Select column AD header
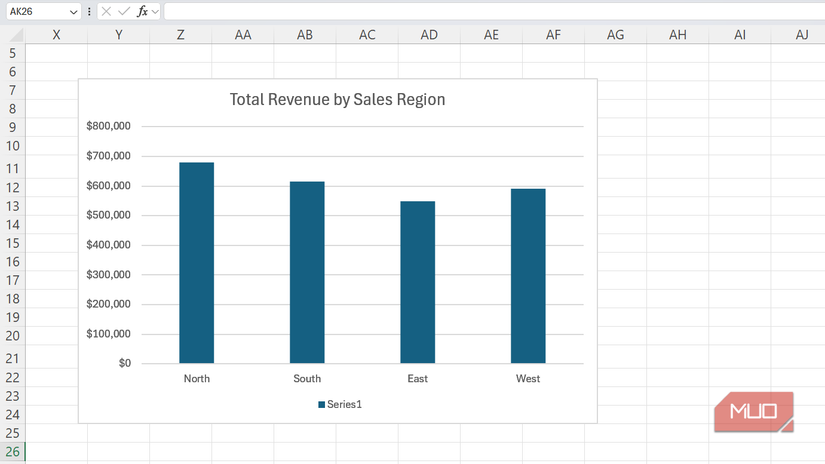Screen dimensions: 825x464 point(429,35)
